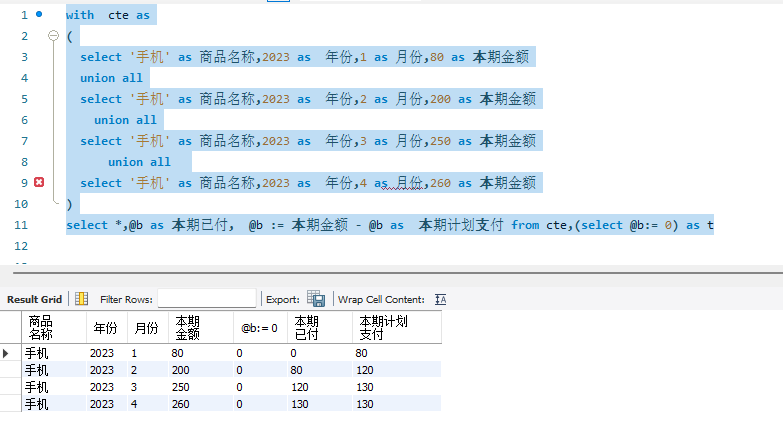Image resolution: width=783 pixels, height=441 pixels.
Task: Click the 本期金额 column header
Action: click(201, 328)
